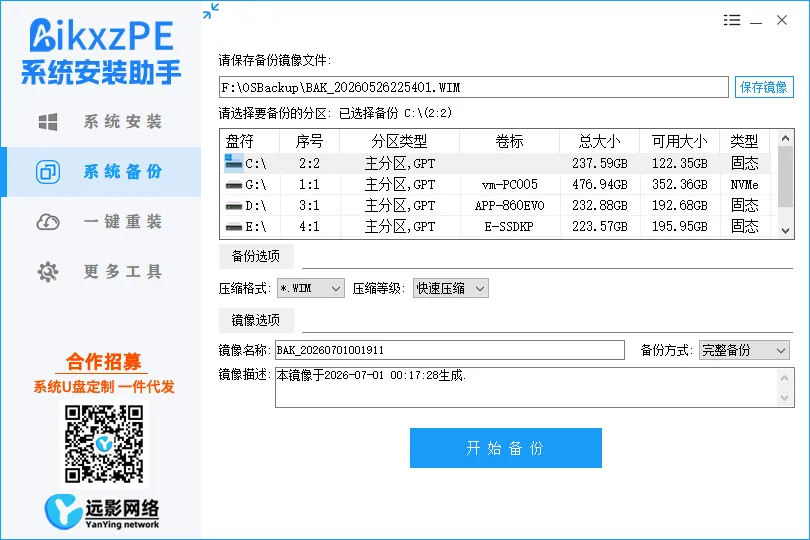Switch to 一键重装 tab
This screenshot has height=540, width=810.
tap(101, 222)
